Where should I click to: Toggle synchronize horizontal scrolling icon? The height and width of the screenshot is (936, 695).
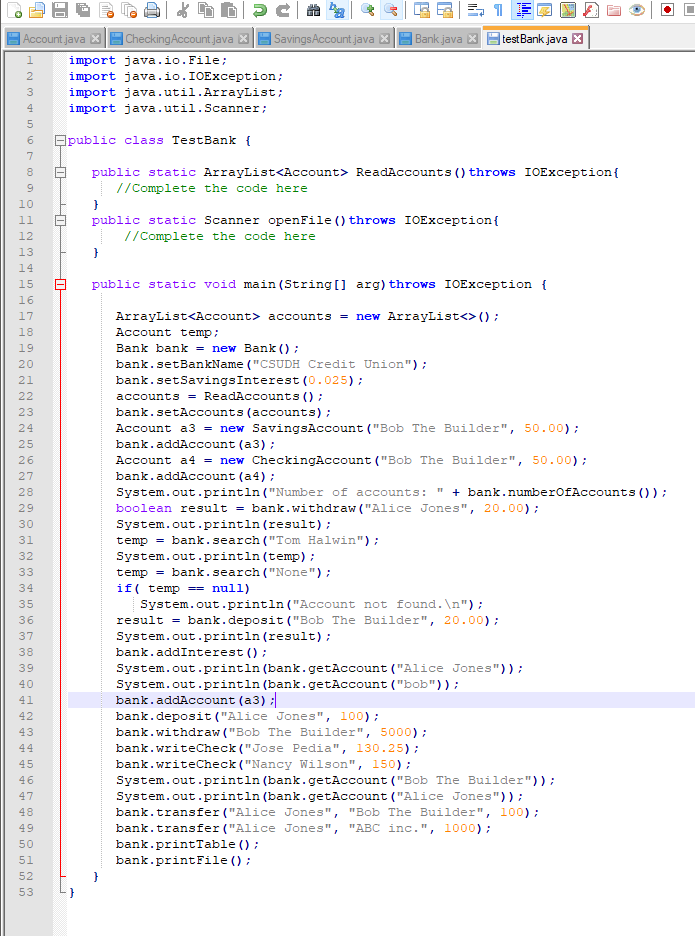(445, 10)
